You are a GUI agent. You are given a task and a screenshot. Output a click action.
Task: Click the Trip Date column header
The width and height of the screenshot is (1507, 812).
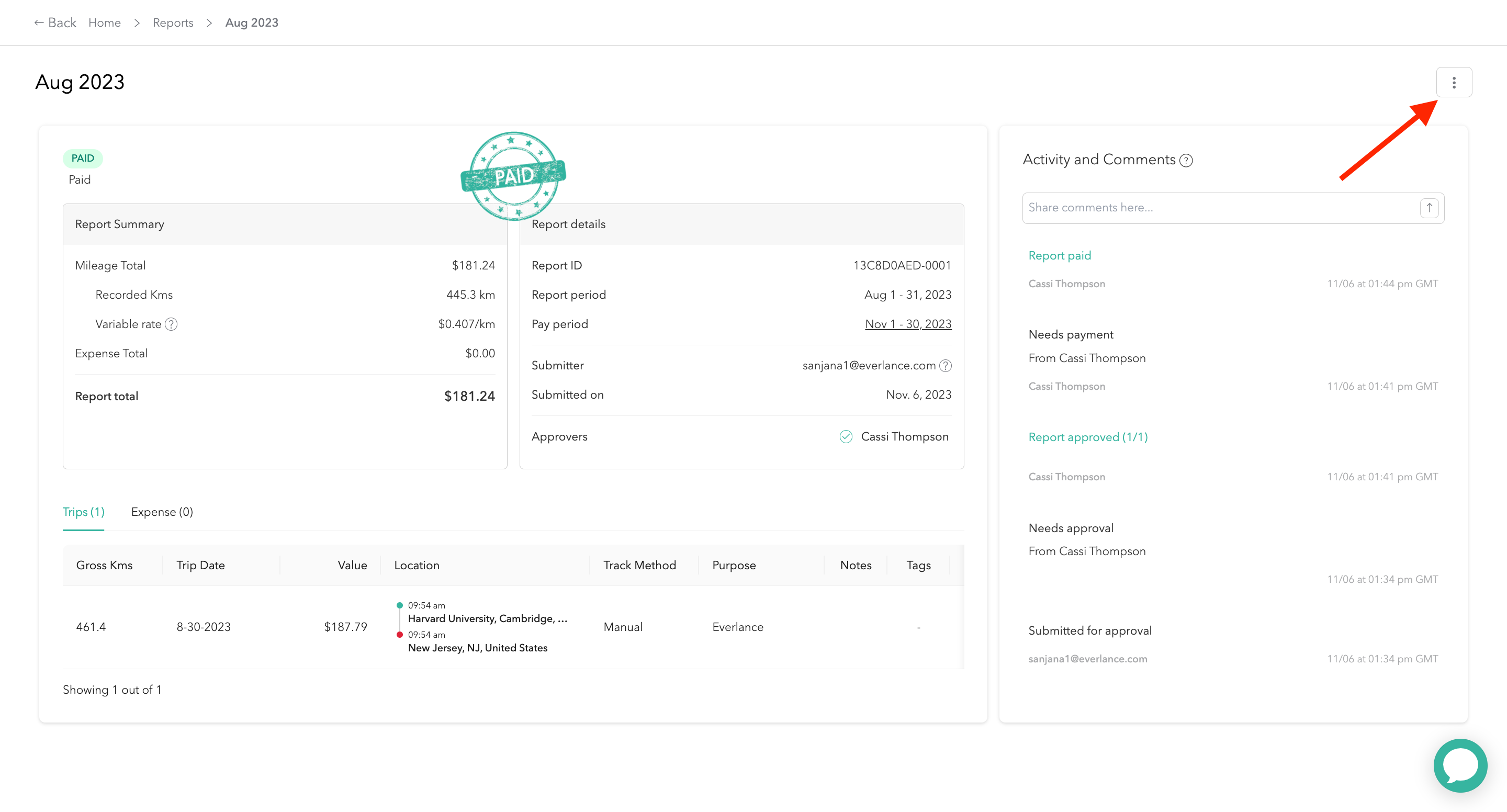coord(200,565)
